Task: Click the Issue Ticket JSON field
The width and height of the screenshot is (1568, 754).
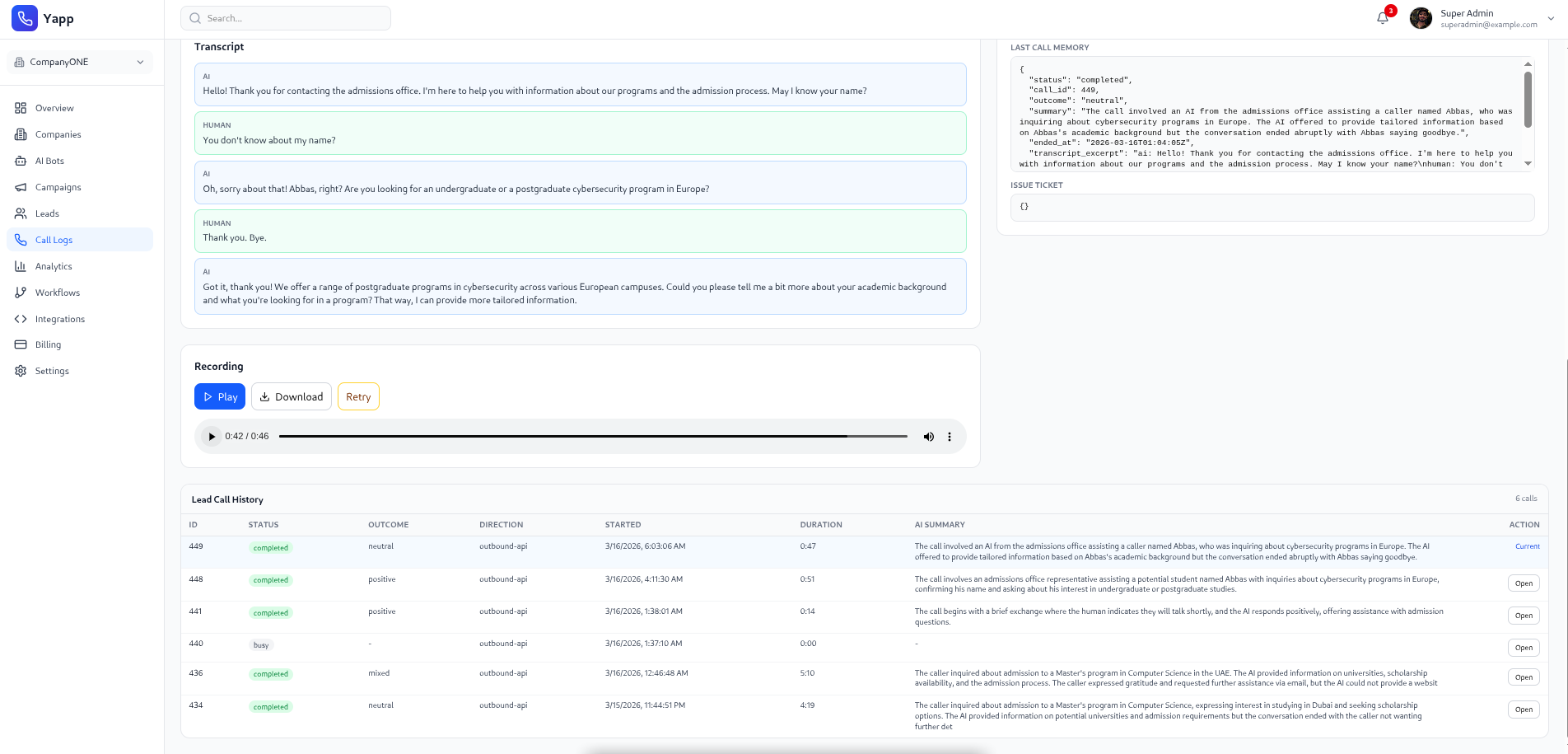Action: (1272, 207)
